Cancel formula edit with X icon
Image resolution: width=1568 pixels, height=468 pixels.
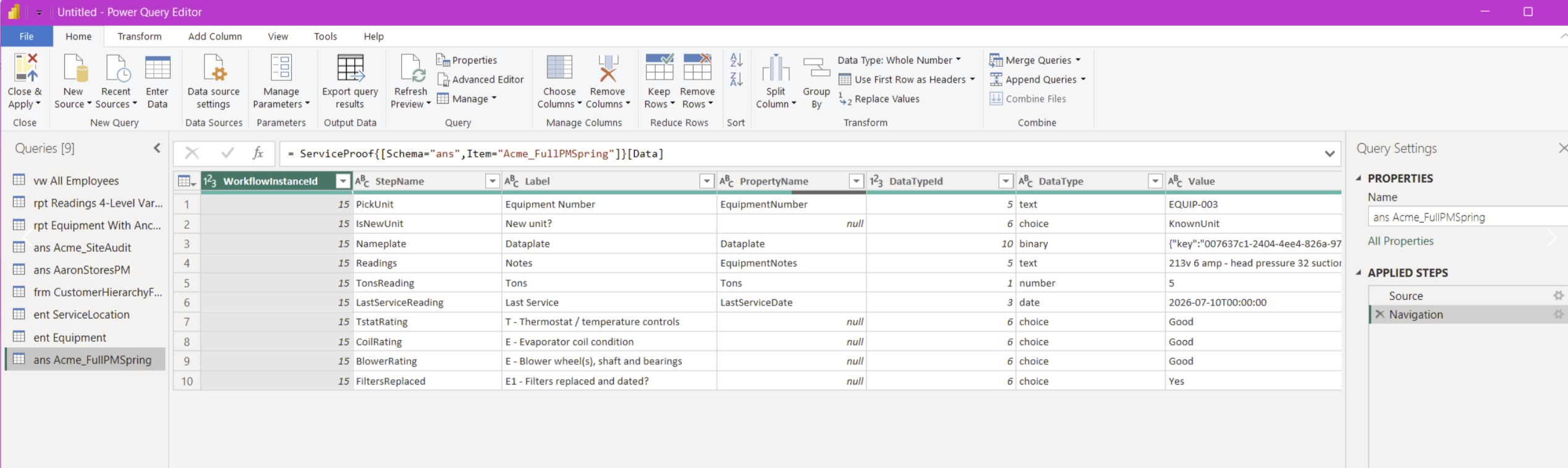pos(192,153)
